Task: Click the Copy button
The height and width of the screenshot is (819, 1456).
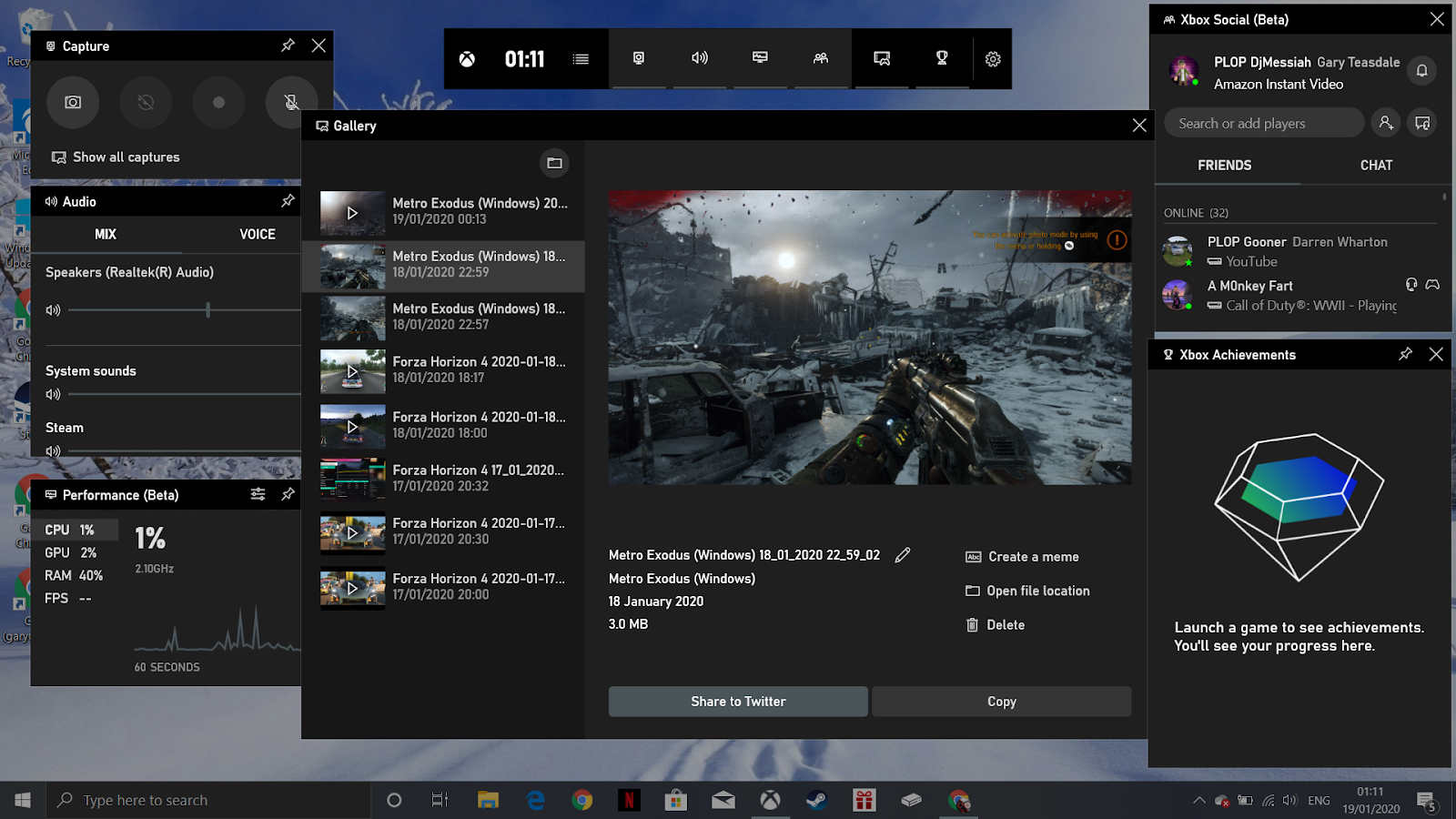Action: click(x=1002, y=702)
